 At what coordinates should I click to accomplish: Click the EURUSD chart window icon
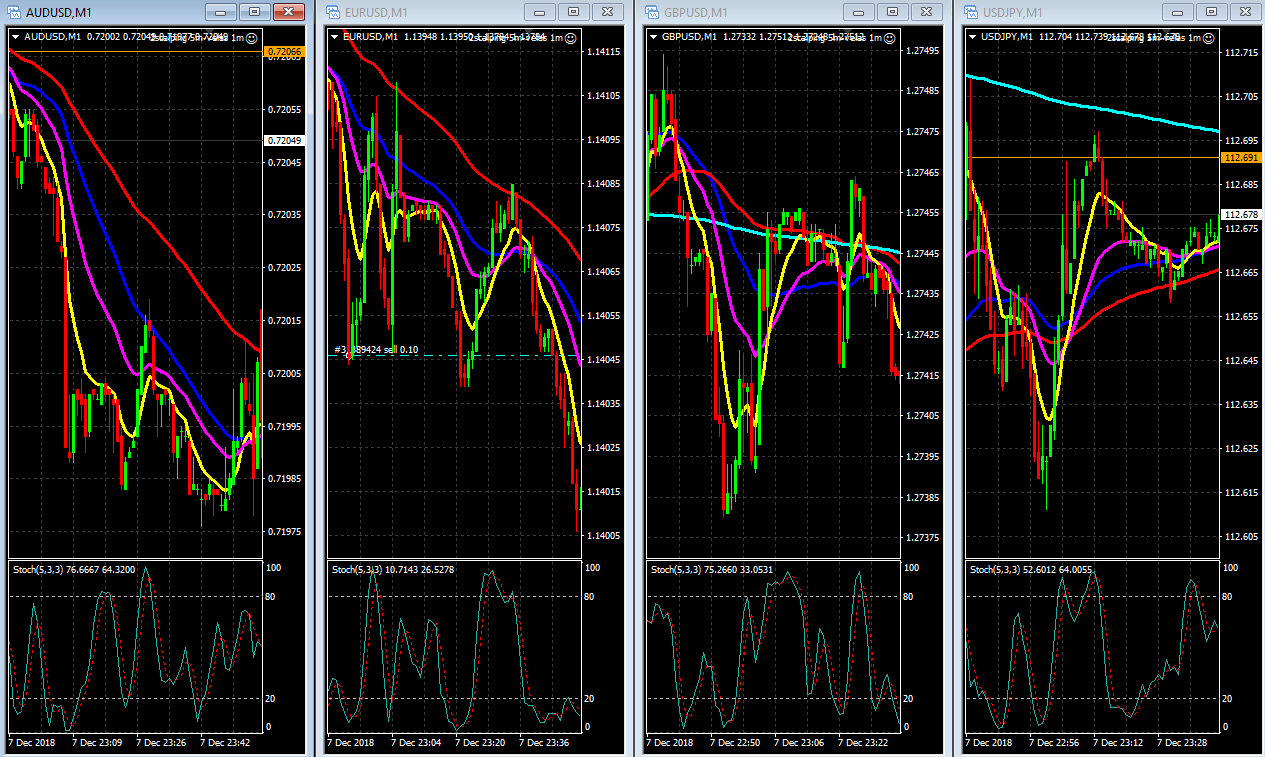coord(333,12)
